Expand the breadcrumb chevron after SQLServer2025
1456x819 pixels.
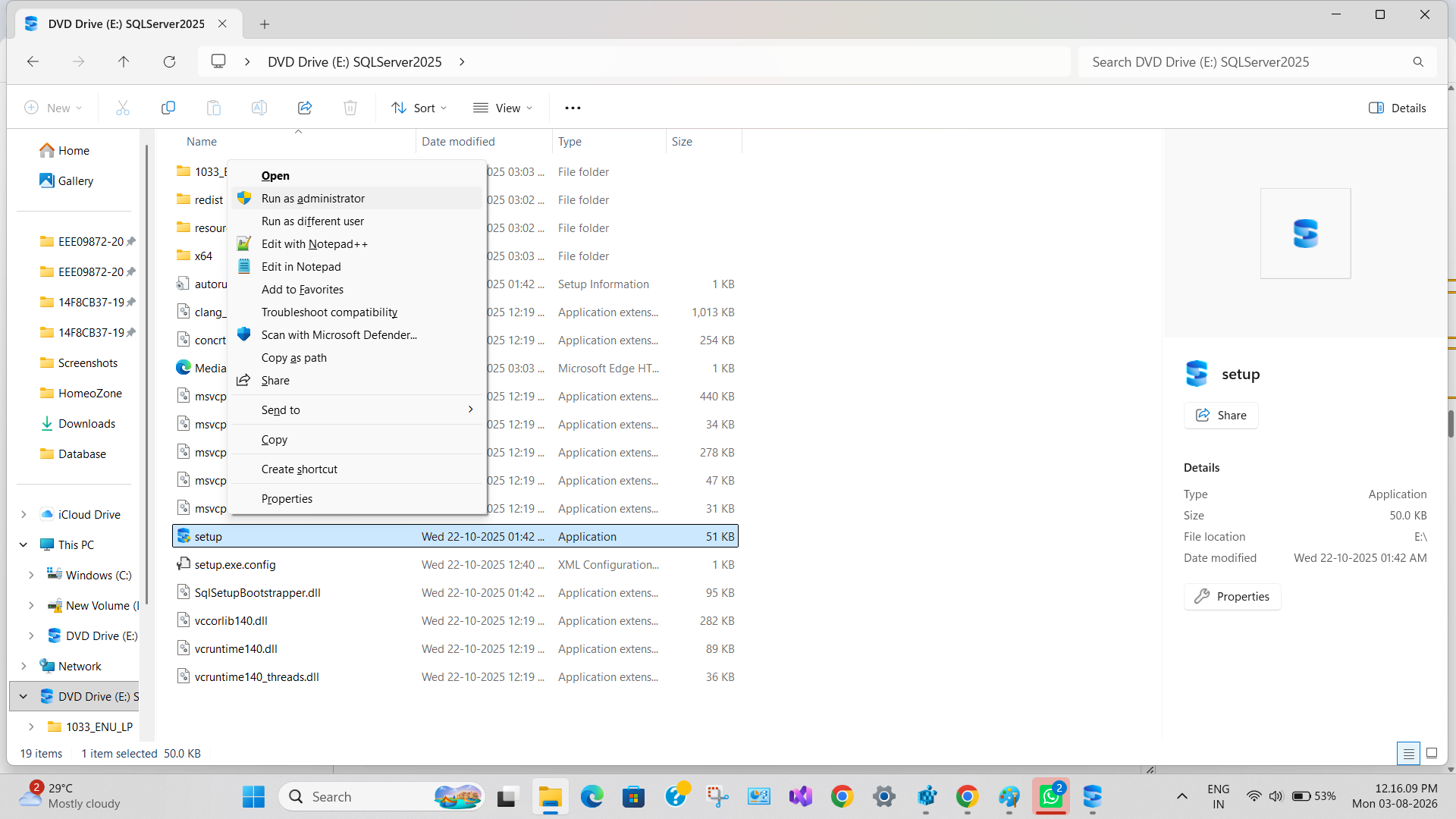[x=462, y=61]
